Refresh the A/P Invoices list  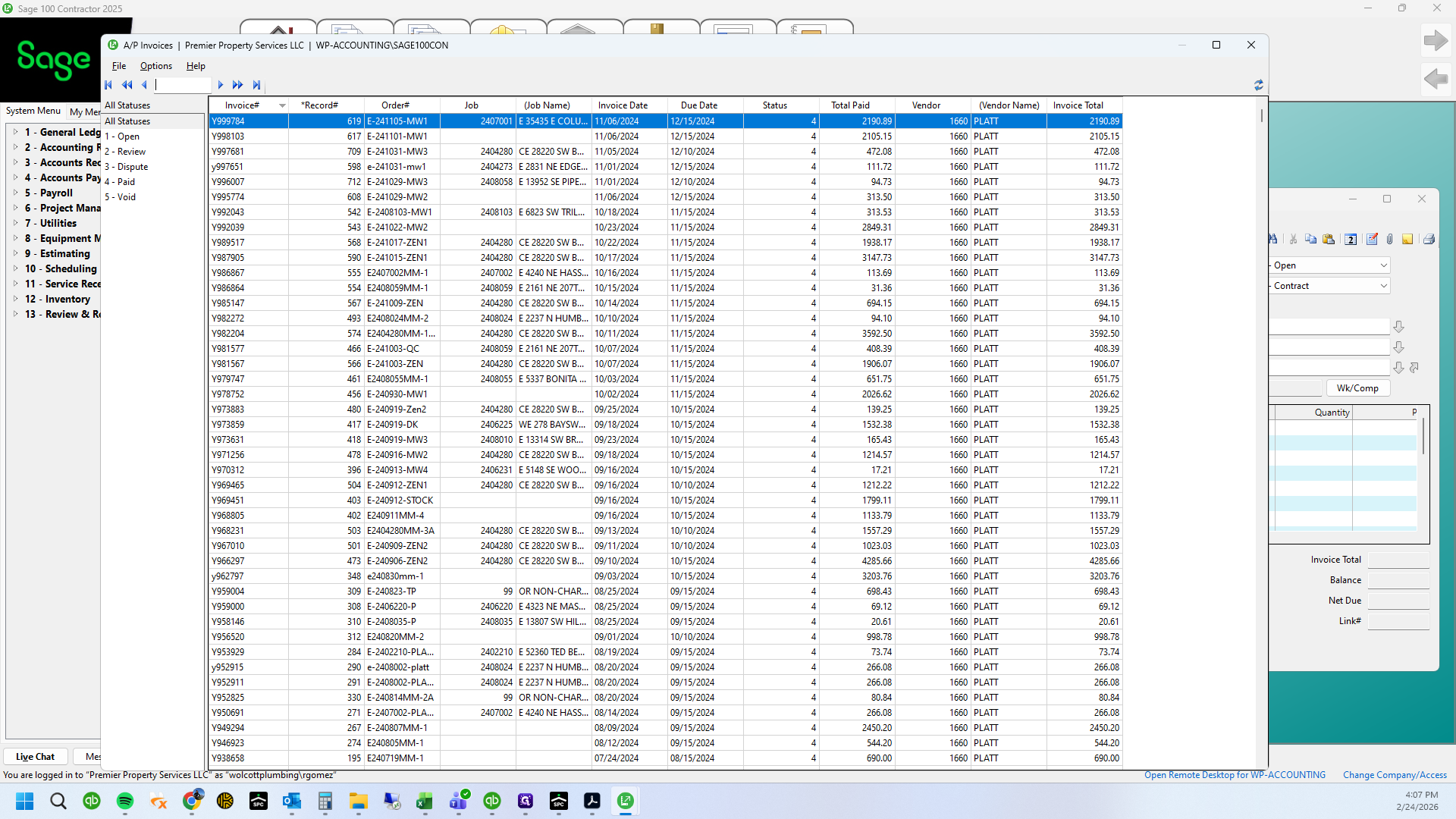coord(1259,85)
